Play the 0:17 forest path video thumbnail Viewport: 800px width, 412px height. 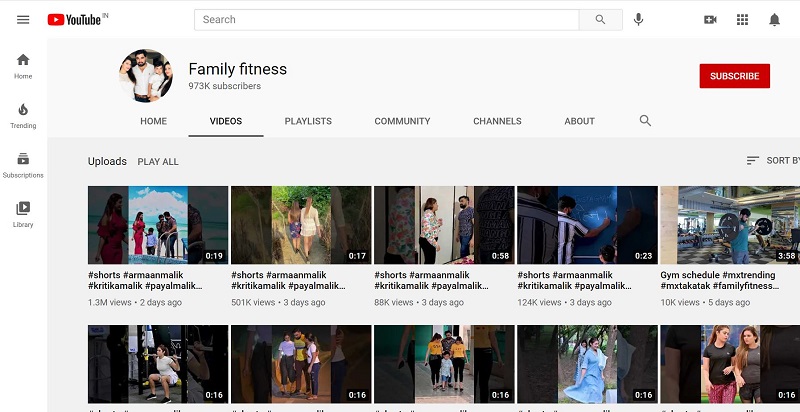click(301, 225)
